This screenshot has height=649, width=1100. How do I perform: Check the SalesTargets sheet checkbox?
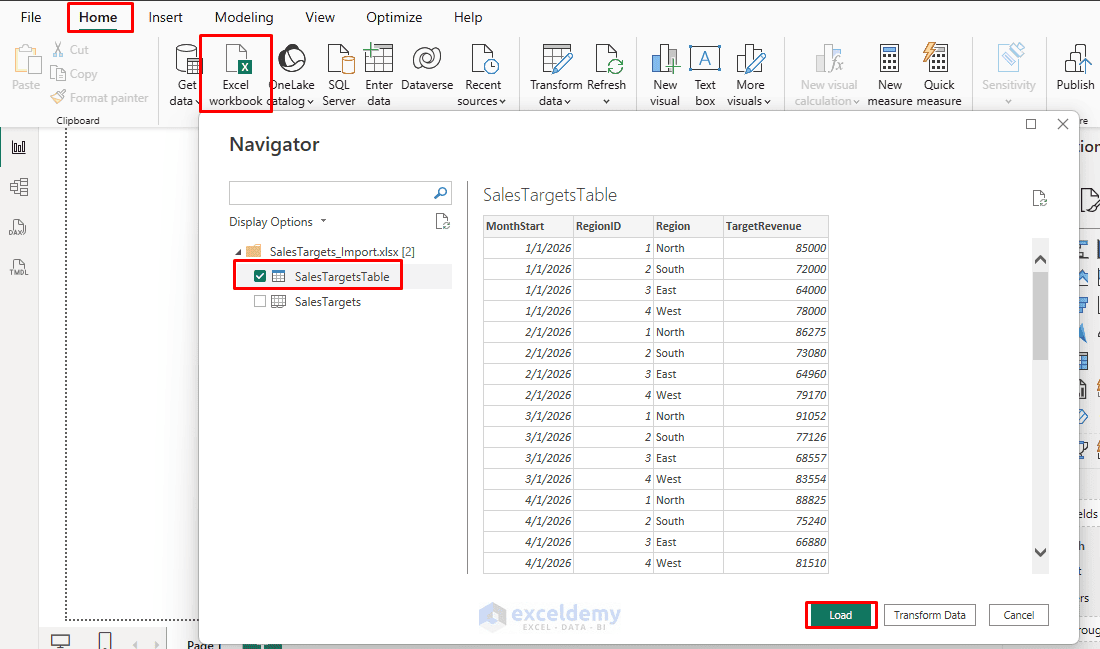point(260,302)
